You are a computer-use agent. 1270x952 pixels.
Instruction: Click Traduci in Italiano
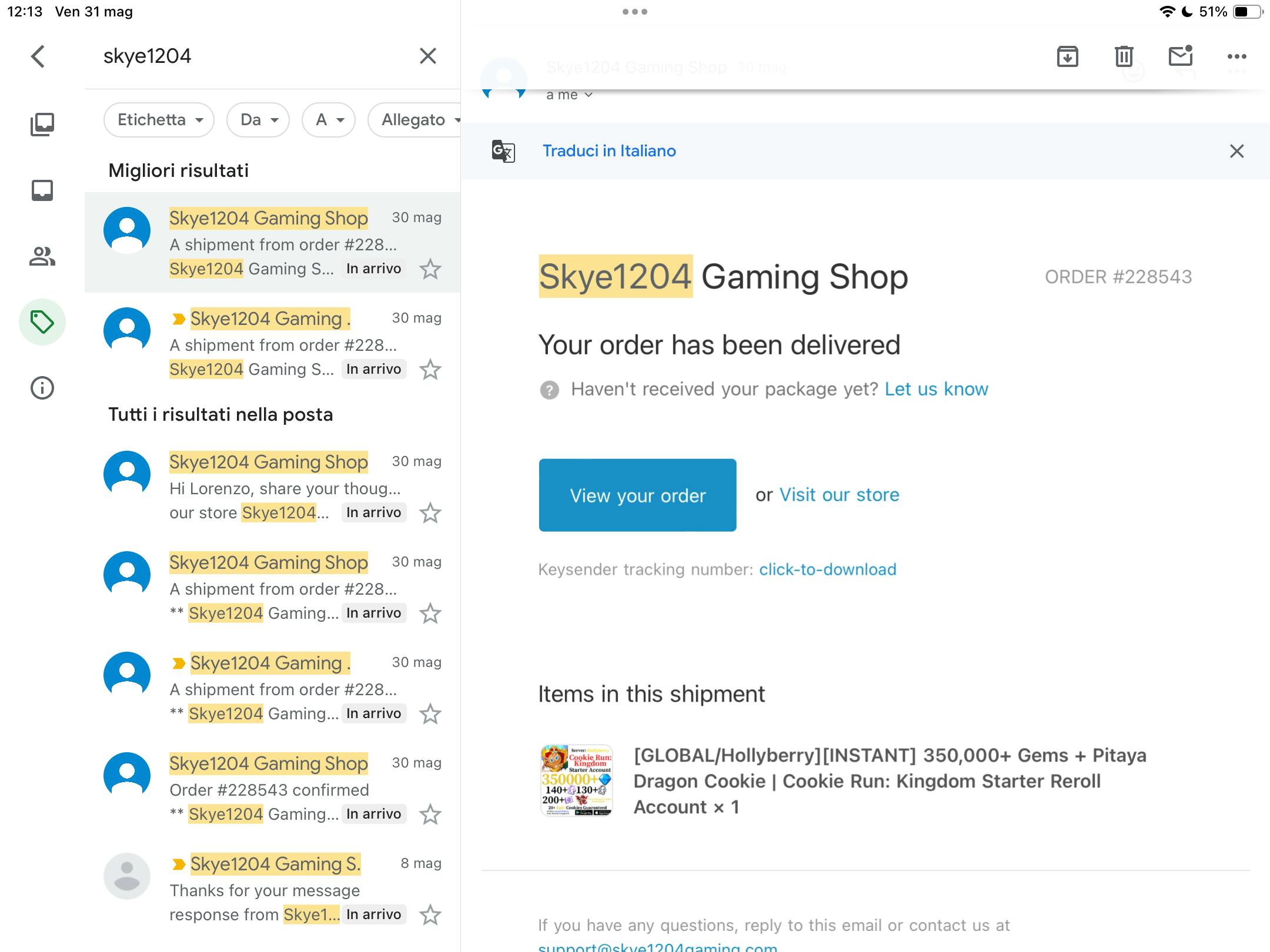pos(609,151)
